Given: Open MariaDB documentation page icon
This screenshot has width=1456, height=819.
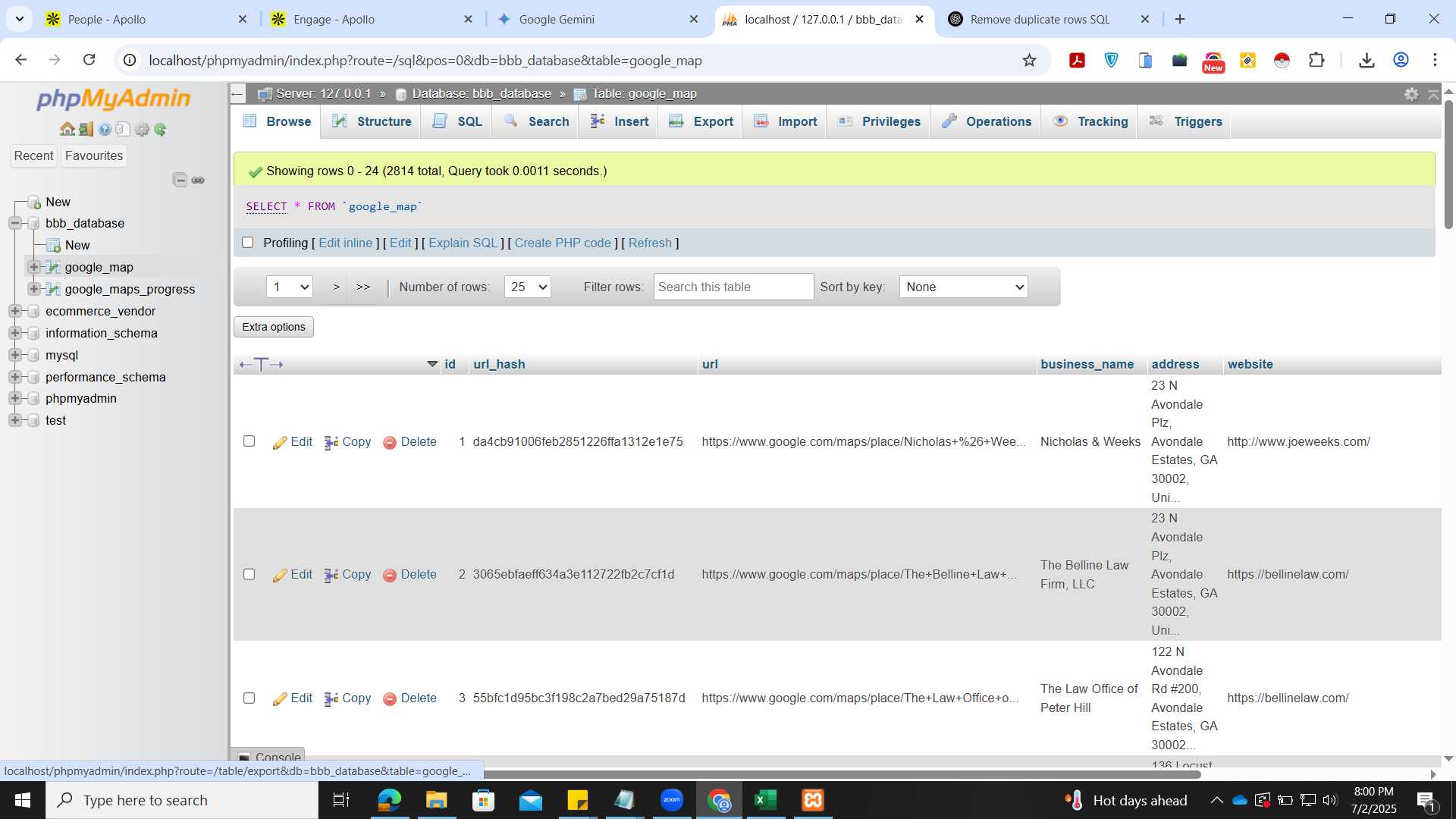Looking at the screenshot, I should pyautogui.click(x=122, y=130).
